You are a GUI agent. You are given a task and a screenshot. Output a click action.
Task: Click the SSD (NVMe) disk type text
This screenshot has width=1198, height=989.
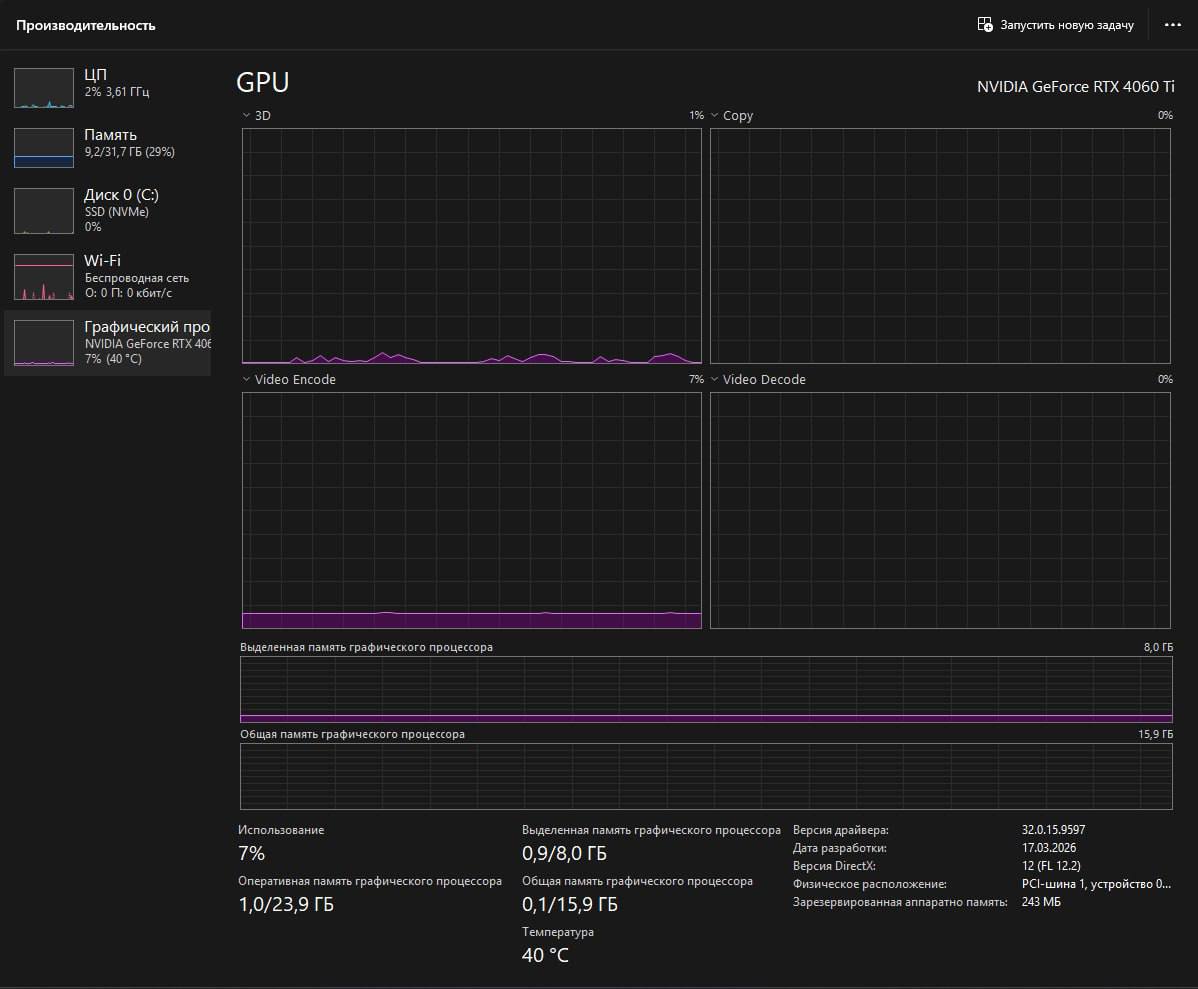pyautogui.click(x=117, y=212)
